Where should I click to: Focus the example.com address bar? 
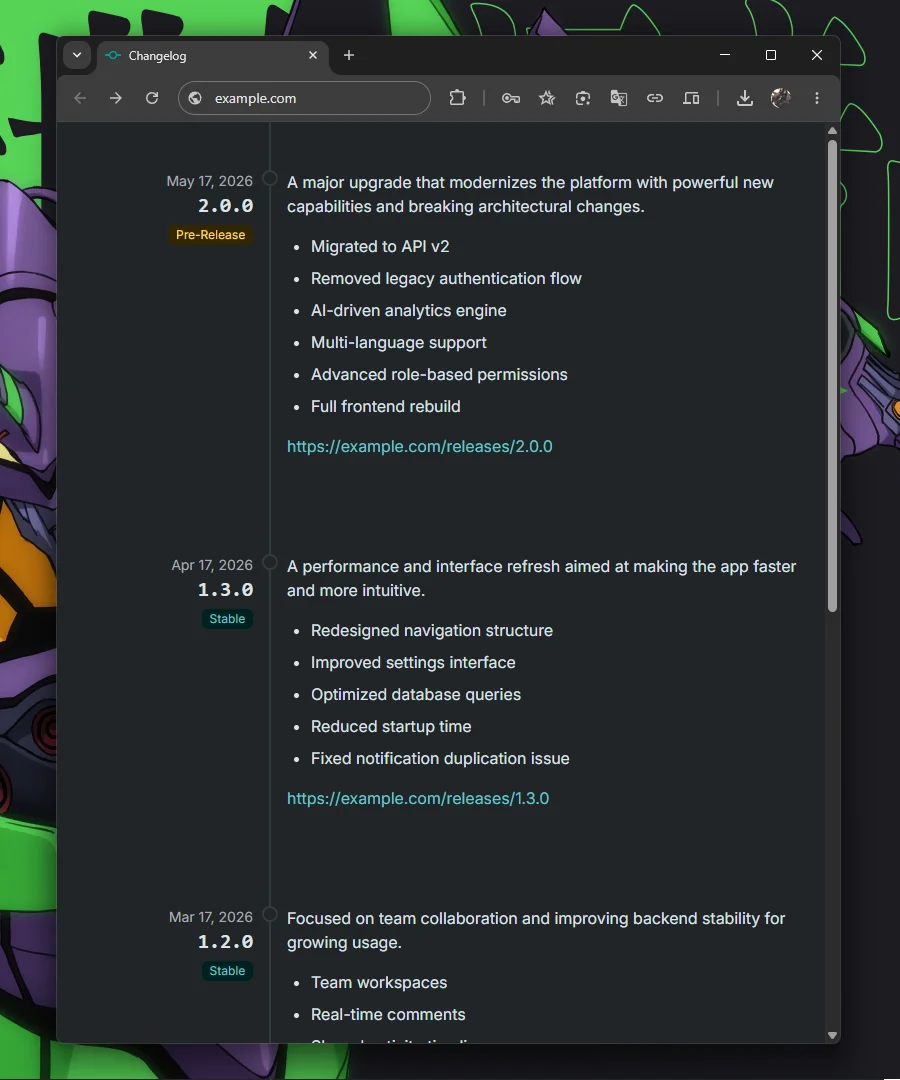[x=304, y=98]
